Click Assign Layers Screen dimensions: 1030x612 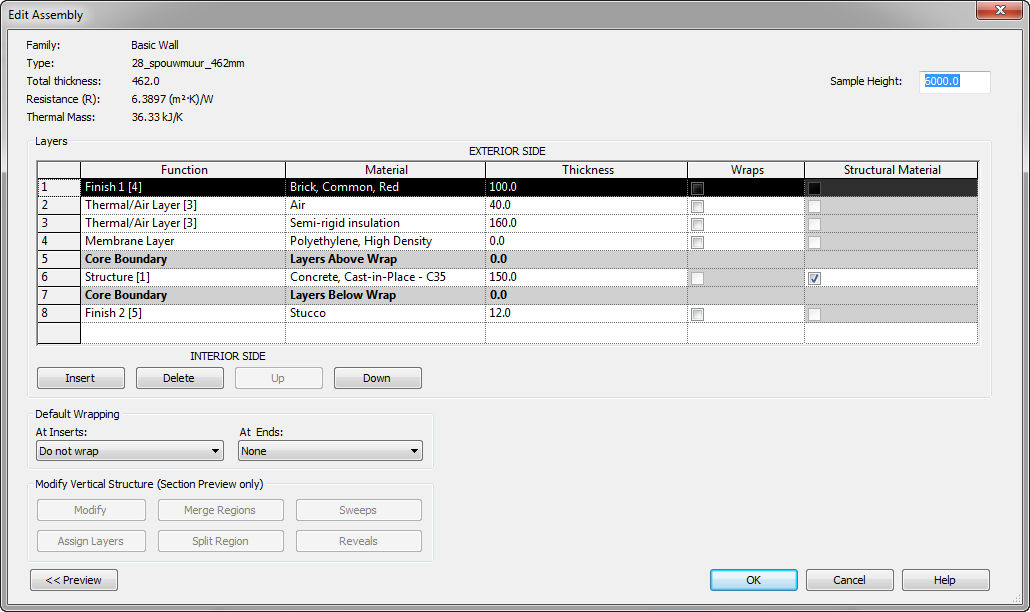coord(91,541)
